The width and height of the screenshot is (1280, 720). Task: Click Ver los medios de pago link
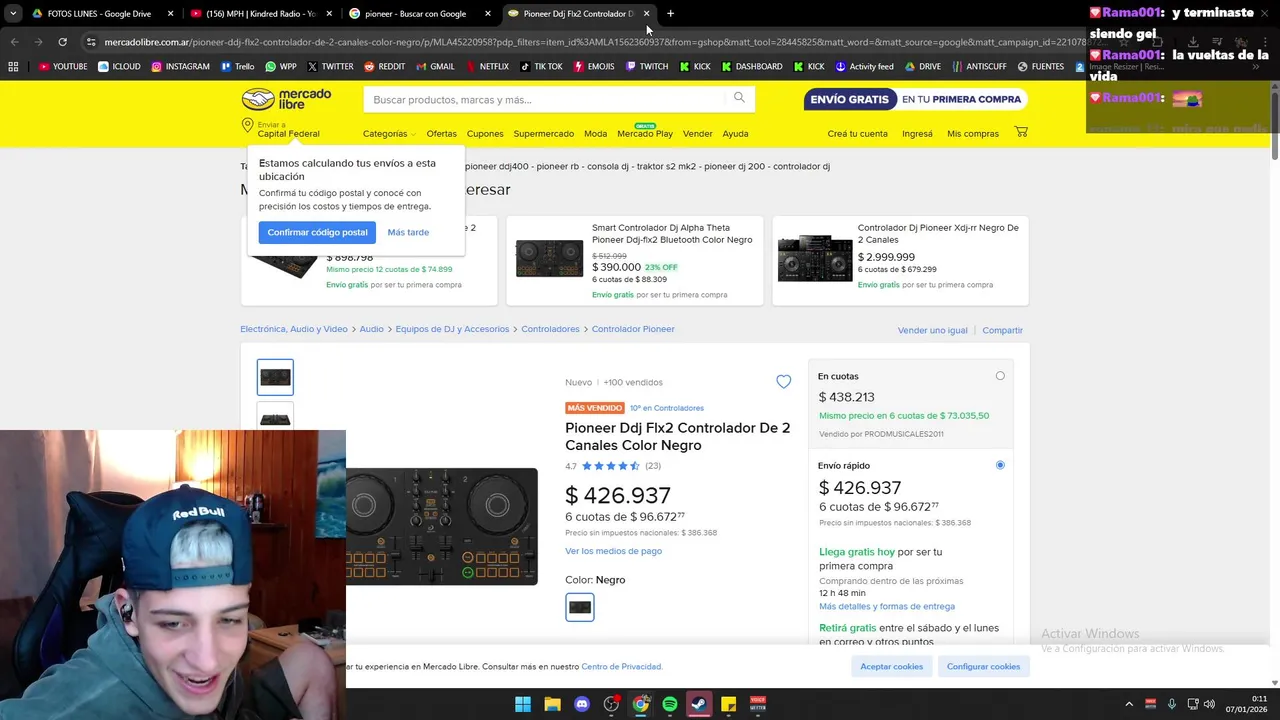click(613, 551)
